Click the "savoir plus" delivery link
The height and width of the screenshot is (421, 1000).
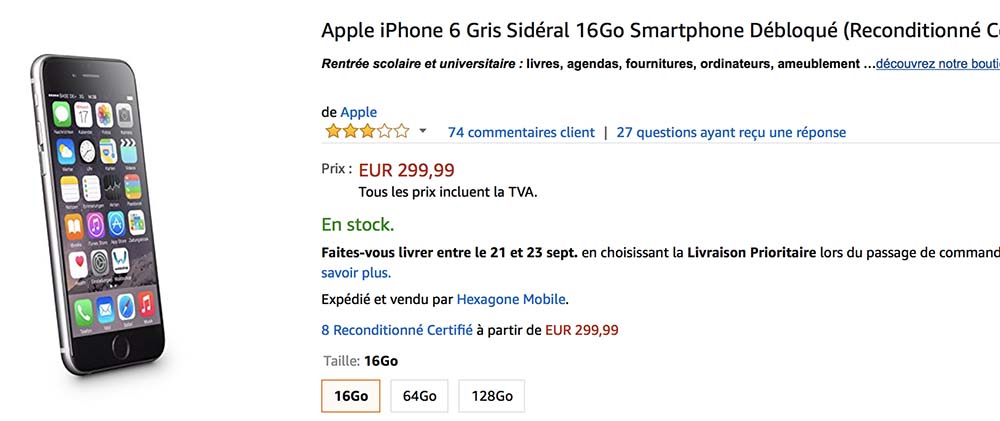click(x=356, y=272)
